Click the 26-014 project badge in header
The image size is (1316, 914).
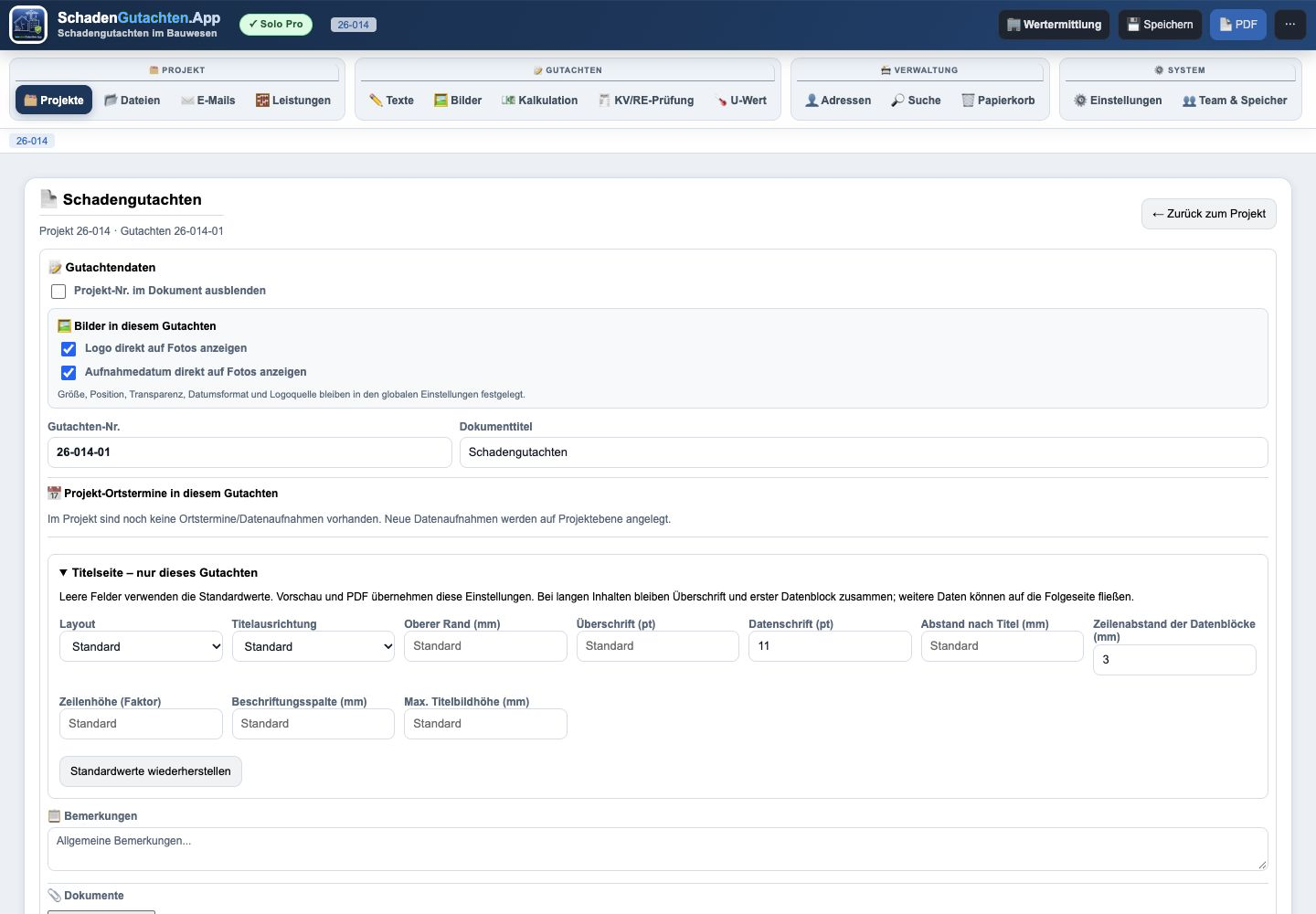coord(354,25)
